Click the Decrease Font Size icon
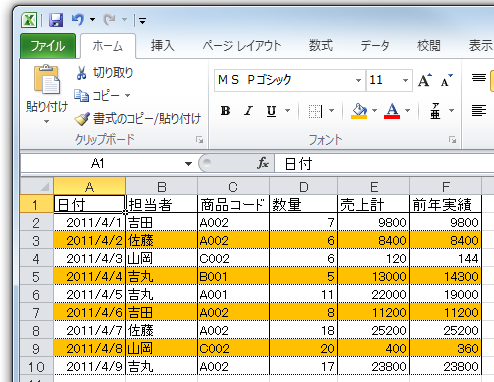Viewport: 494px width, 382px height. (447, 80)
